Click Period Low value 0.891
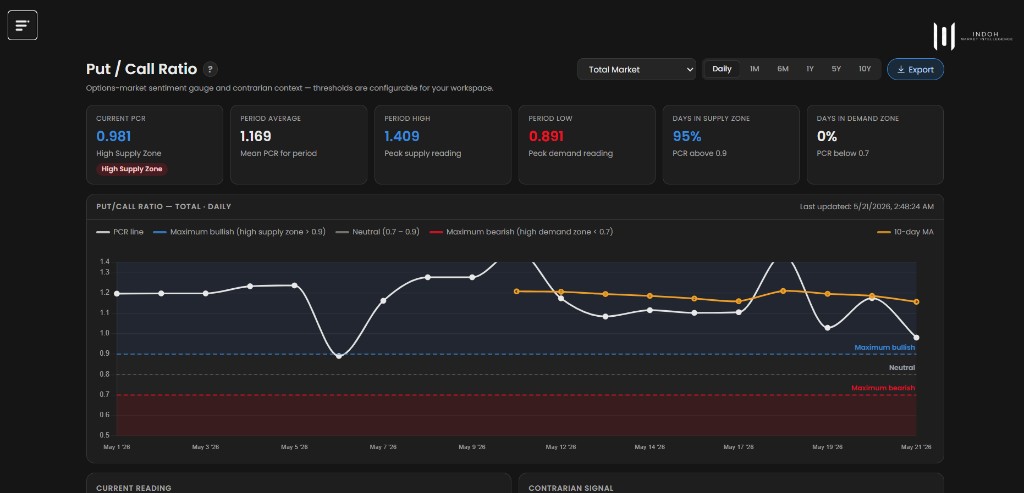The height and width of the screenshot is (493, 1024). point(546,136)
